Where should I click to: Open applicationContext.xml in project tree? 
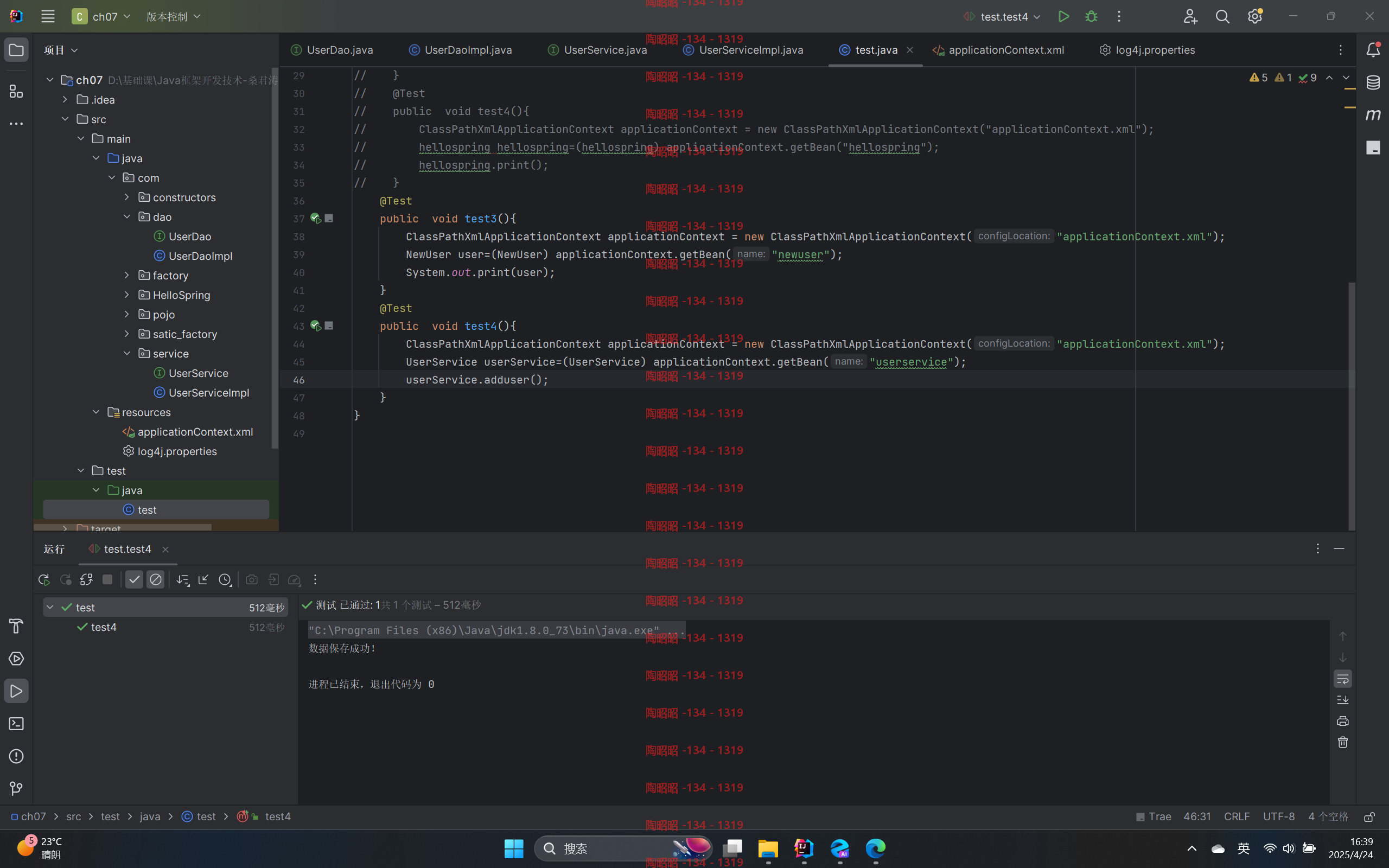pos(188,432)
